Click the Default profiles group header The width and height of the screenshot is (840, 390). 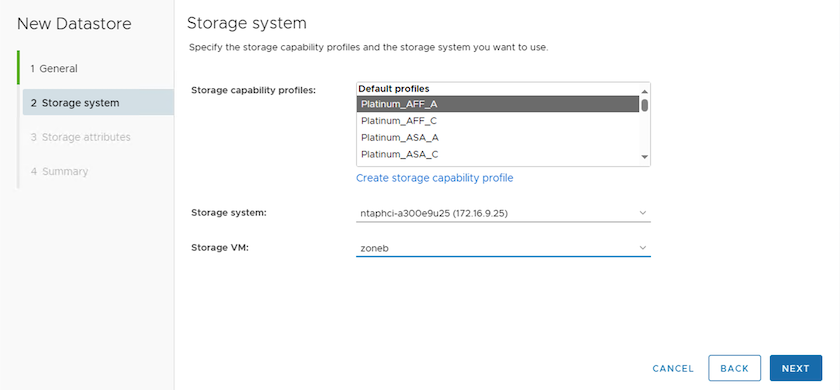click(x=394, y=89)
